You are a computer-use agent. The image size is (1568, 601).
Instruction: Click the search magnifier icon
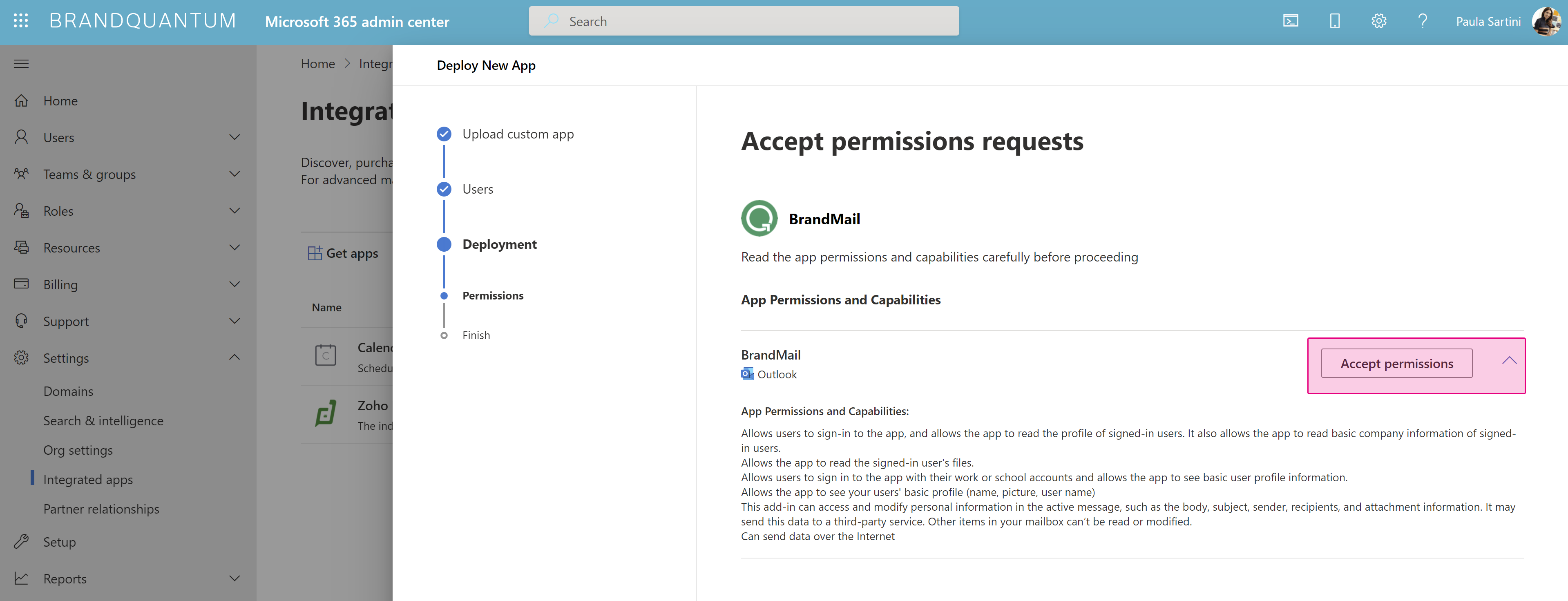(552, 21)
